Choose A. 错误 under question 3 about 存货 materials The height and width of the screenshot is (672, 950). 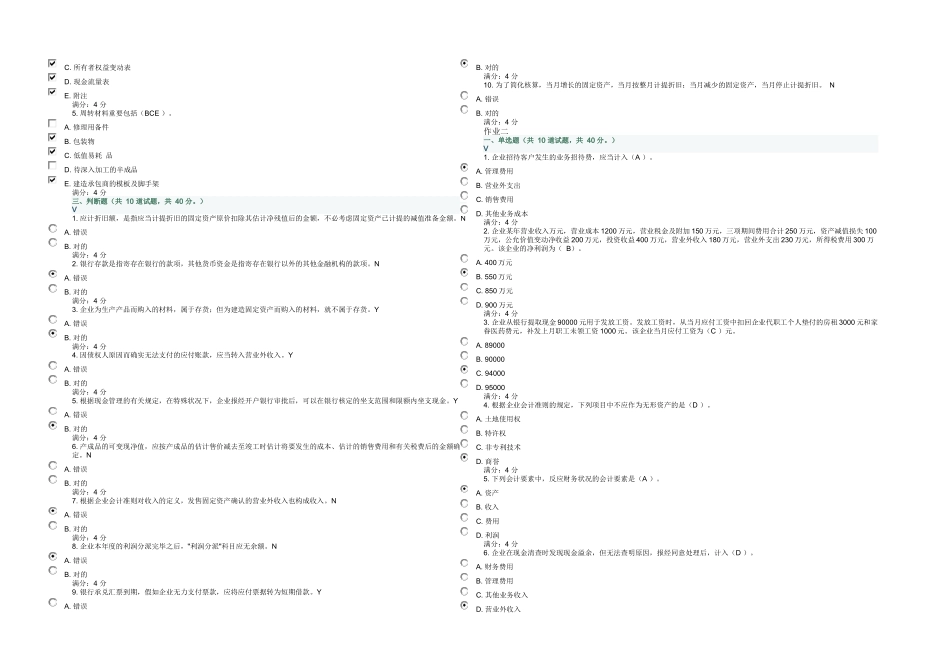[53, 319]
